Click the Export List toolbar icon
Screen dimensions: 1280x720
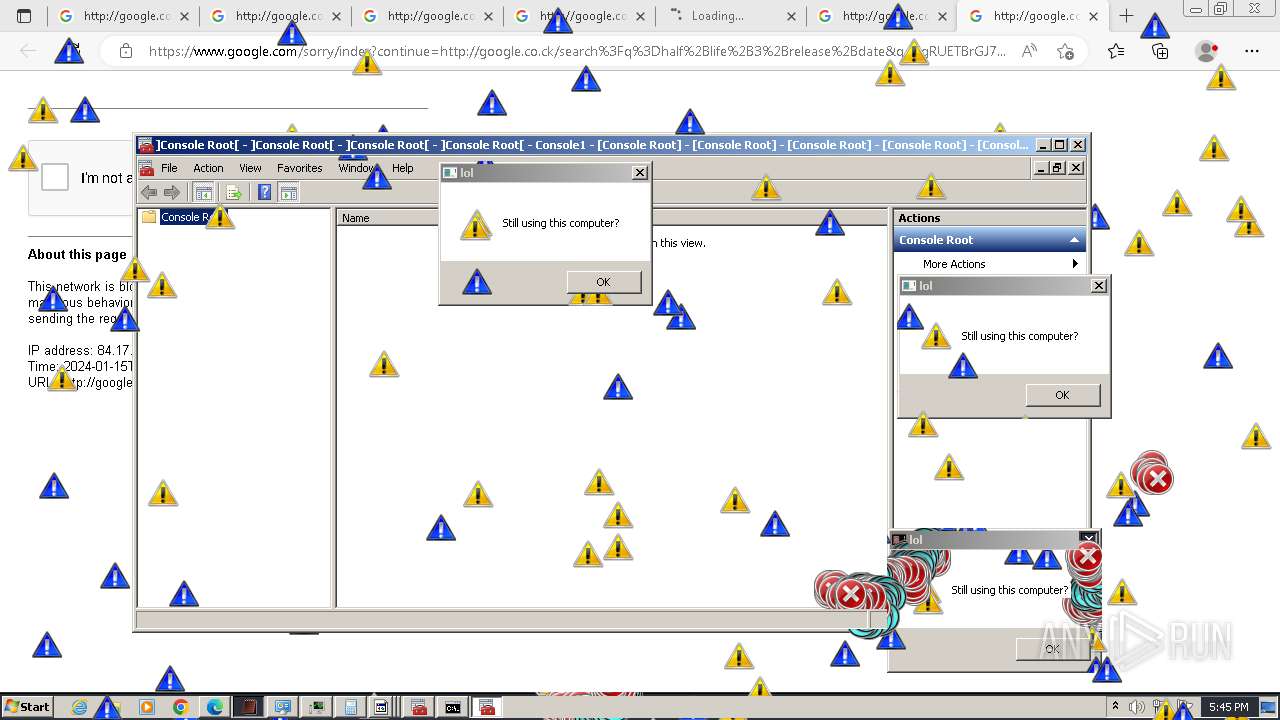tap(234, 192)
